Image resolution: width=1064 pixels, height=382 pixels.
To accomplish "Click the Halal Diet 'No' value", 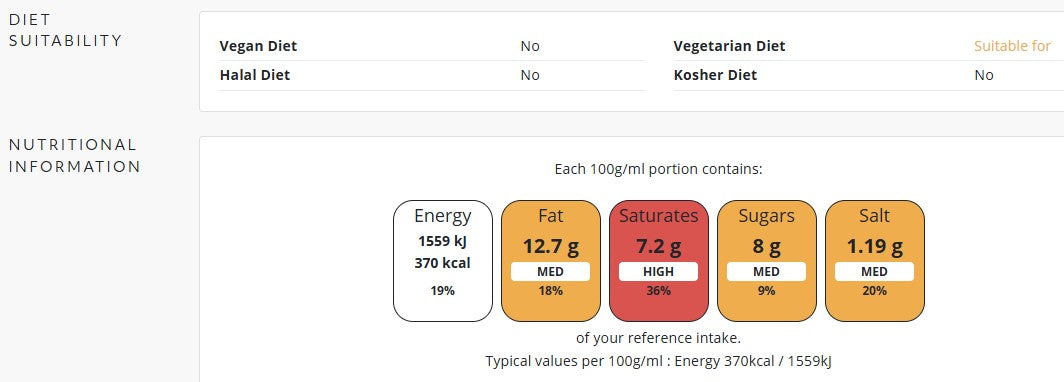I will [x=530, y=75].
